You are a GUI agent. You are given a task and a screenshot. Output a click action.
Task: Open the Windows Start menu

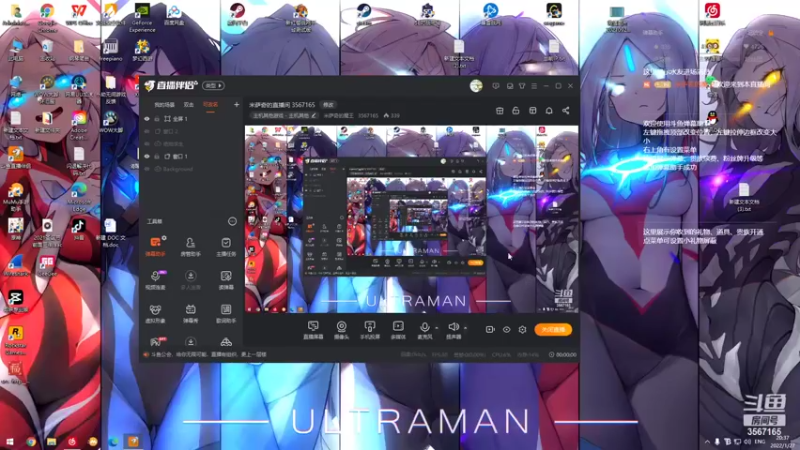tap(9, 441)
